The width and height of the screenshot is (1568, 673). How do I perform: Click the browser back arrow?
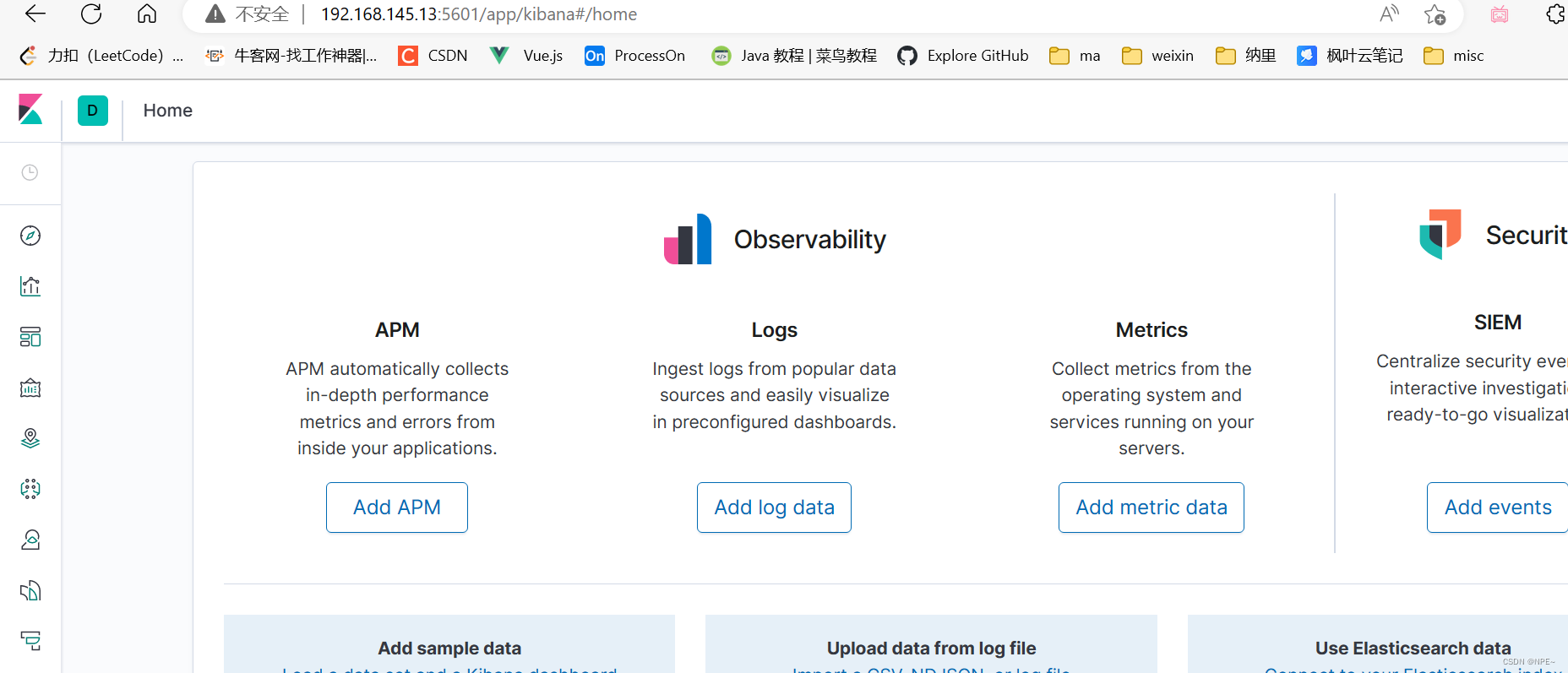35,14
